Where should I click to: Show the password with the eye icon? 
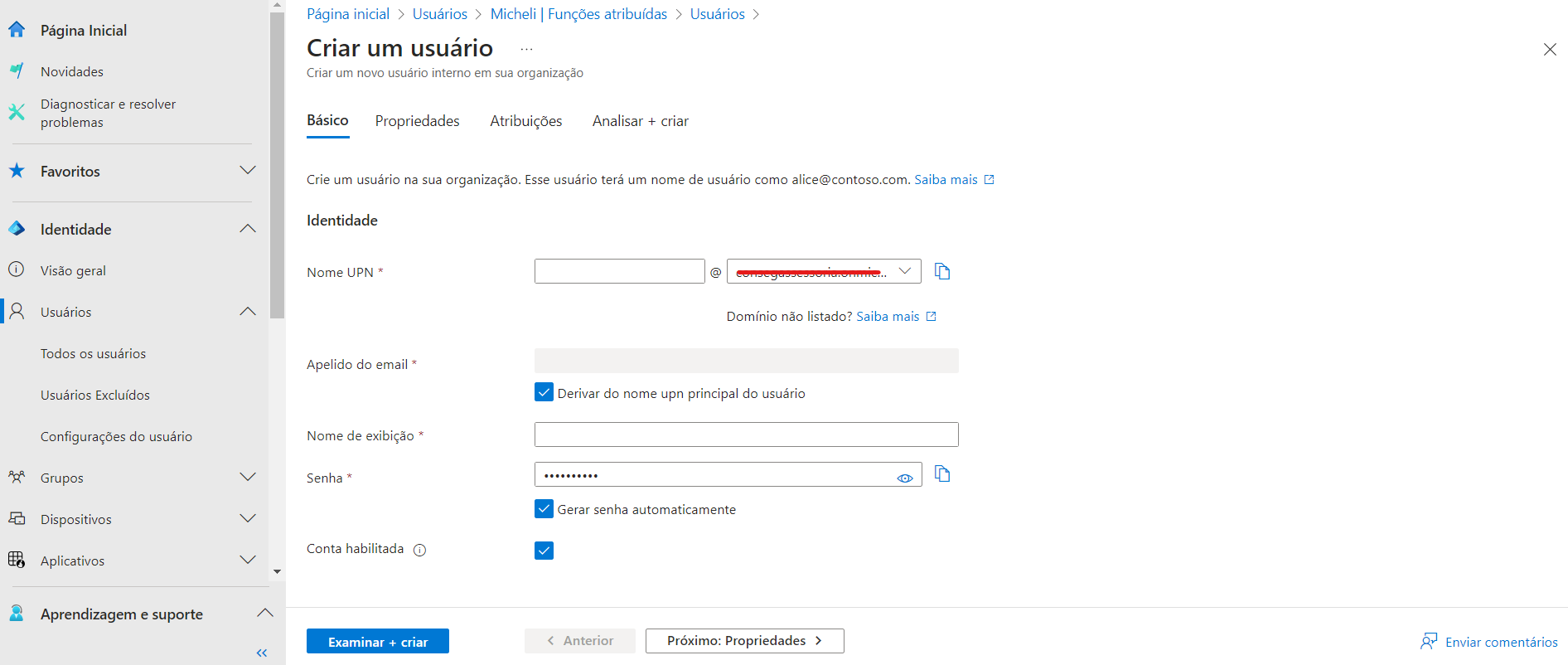904,478
